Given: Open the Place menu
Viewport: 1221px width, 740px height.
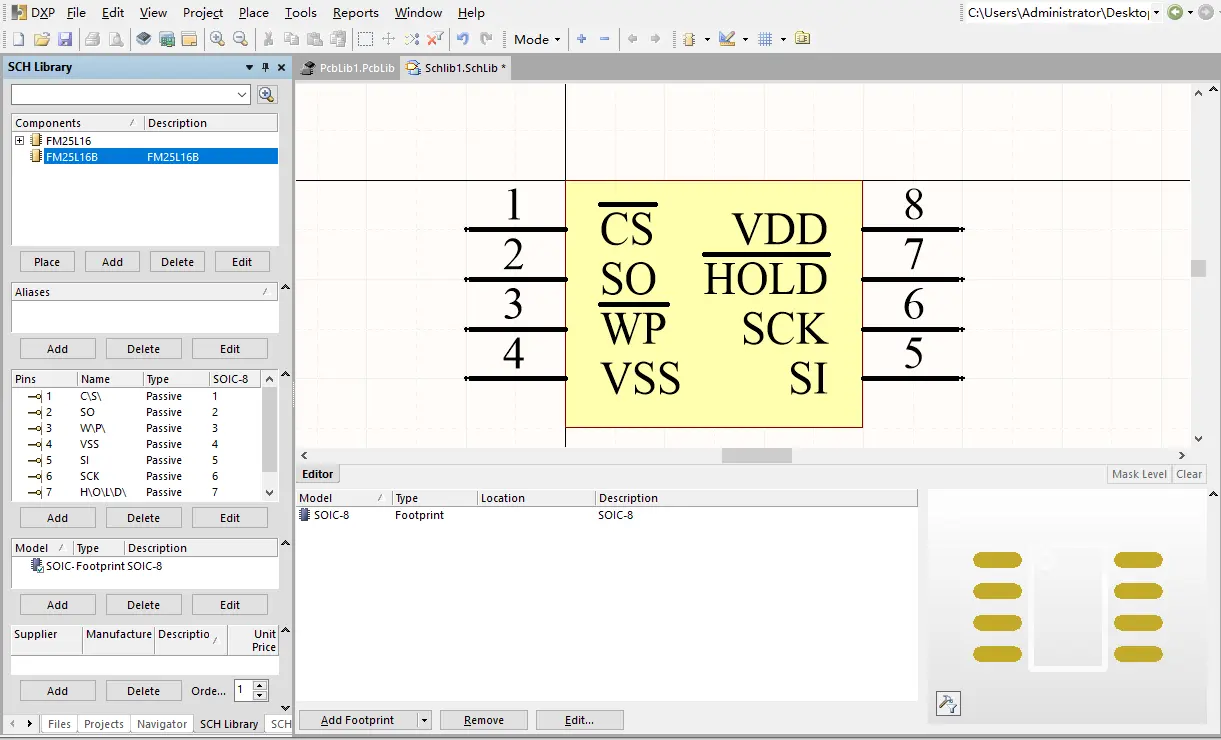Looking at the screenshot, I should point(253,12).
